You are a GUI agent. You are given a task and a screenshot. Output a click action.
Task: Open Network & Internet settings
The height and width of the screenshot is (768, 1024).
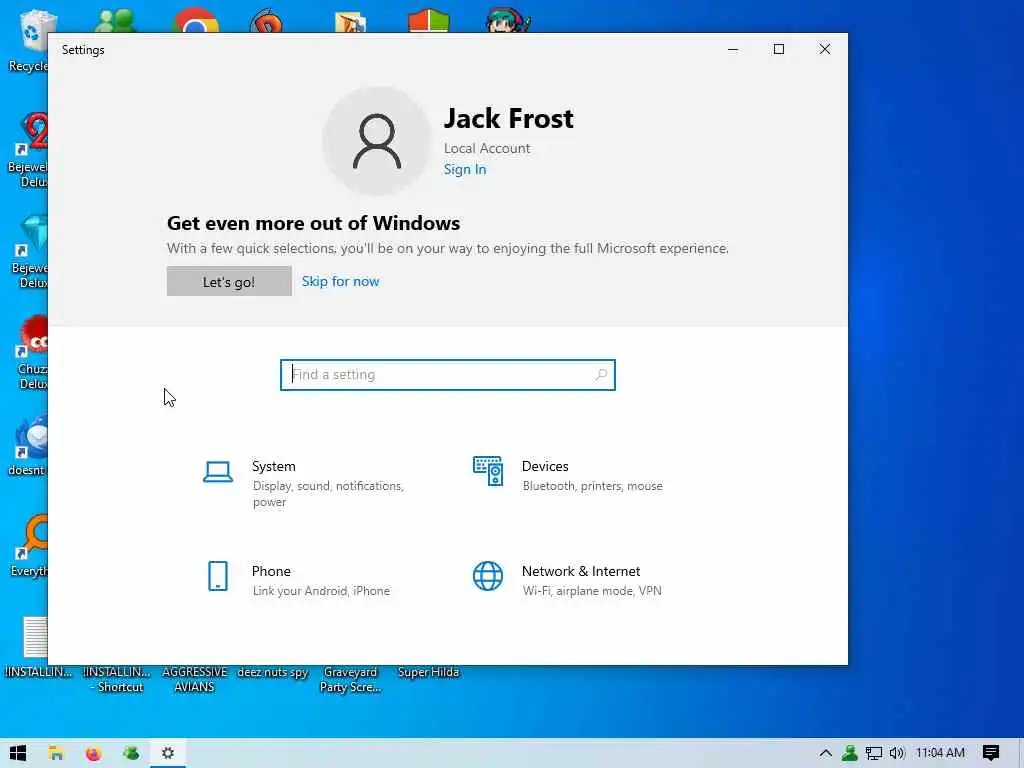(567, 579)
